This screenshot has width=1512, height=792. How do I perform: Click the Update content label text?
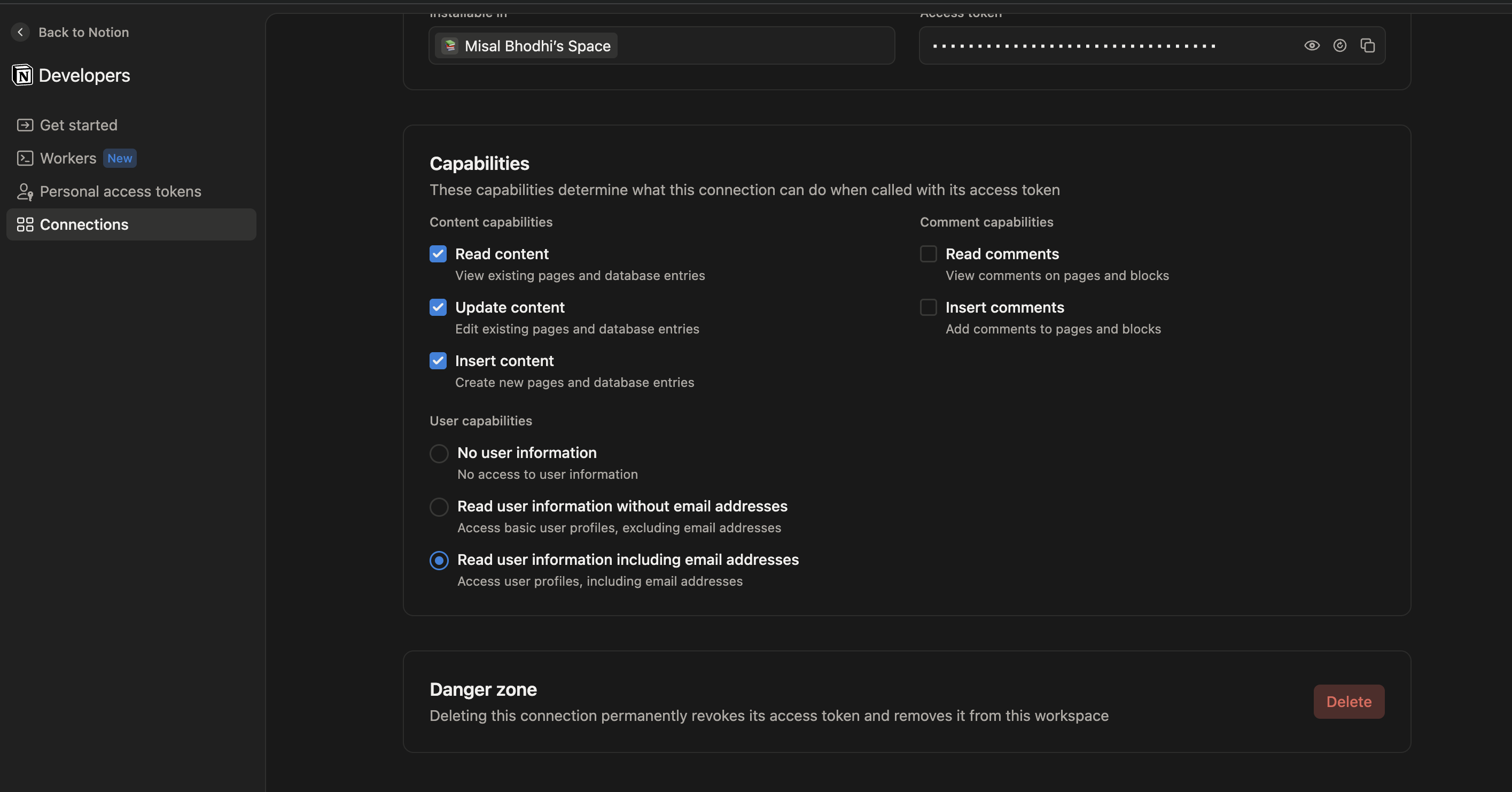pyautogui.click(x=510, y=307)
